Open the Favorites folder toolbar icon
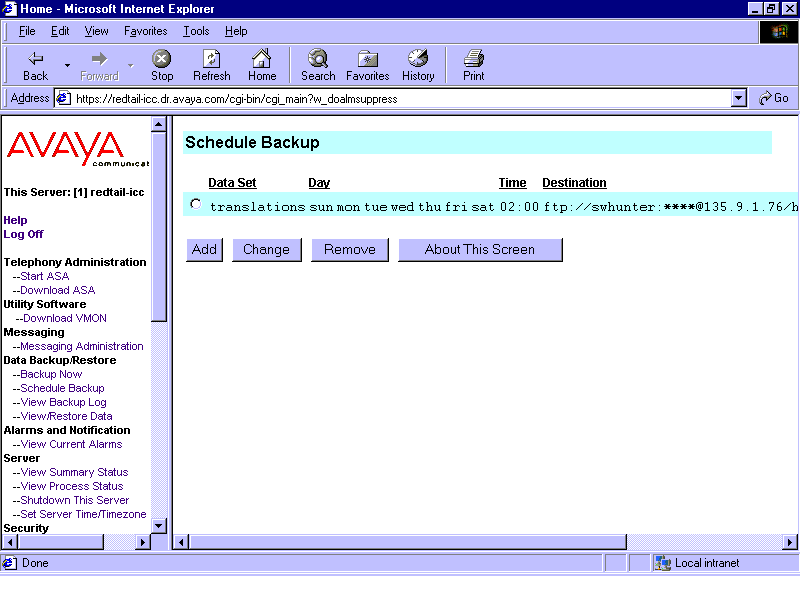Screen dimensions: 800x600 coord(367,59)
